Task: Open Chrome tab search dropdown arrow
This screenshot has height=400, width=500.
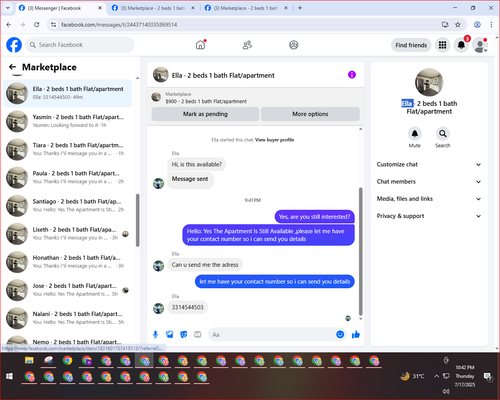Action: 8,8
